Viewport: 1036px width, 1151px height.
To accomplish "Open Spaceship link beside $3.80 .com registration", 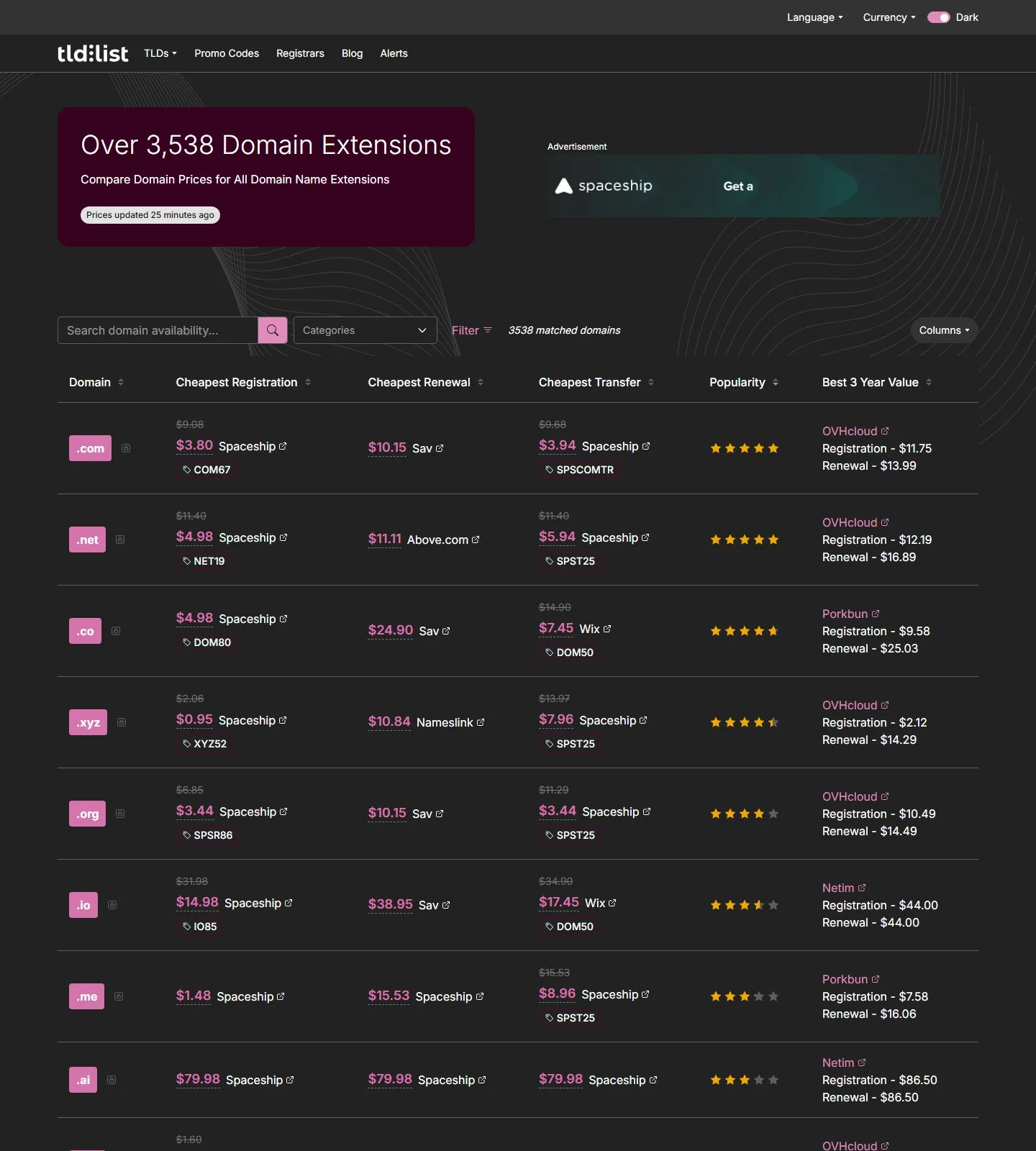I will (253, 446).
